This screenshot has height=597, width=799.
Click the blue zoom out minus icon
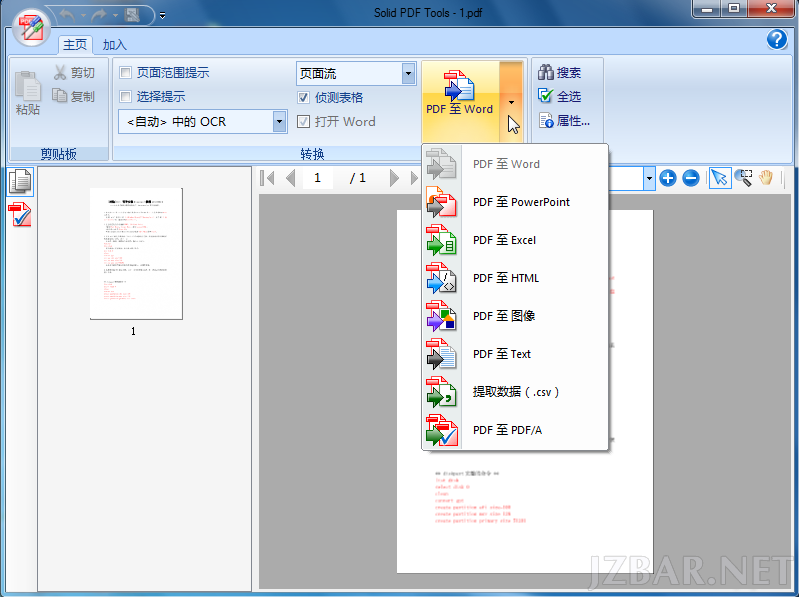pos(691,178)
